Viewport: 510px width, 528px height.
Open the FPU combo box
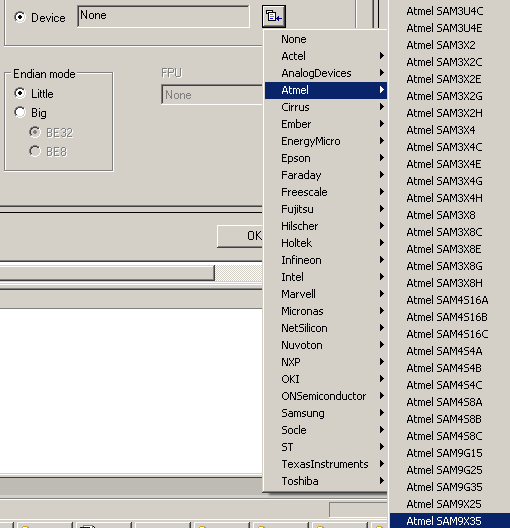point(212,95)
